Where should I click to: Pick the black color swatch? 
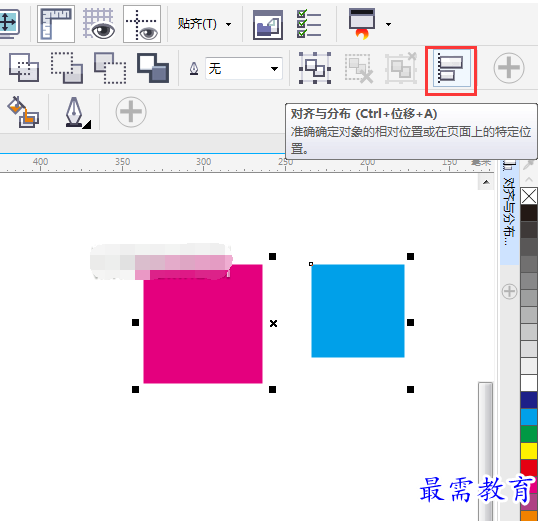pyautogui.click(x=529, y=214)
